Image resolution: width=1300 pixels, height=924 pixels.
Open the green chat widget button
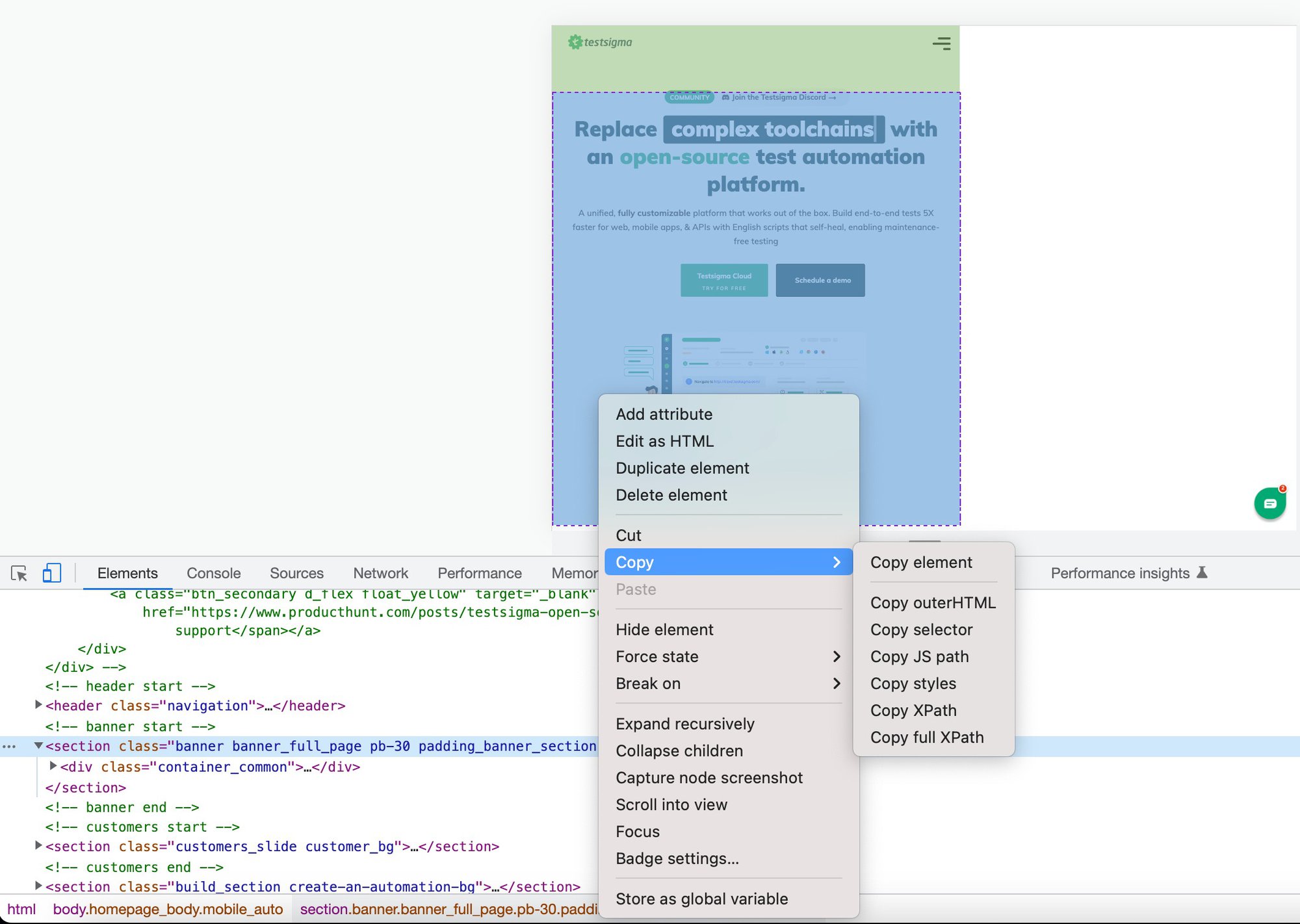coord(1270,503)
